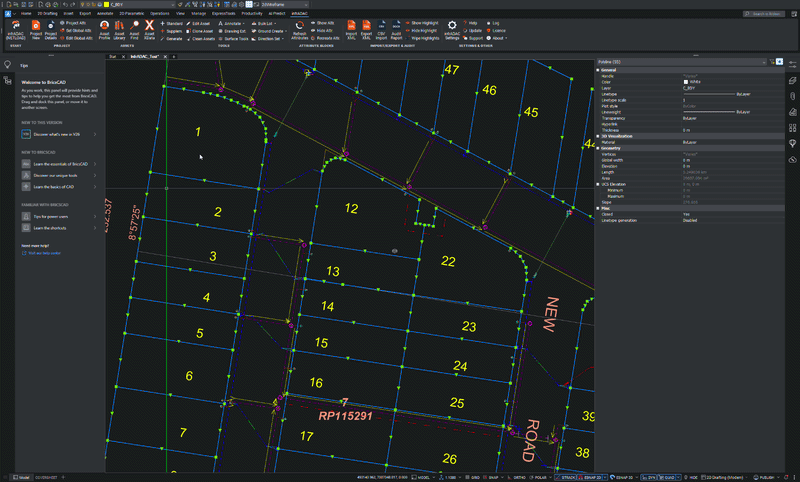800x482 pixels.
Task: Open the Manage ribbon tab
Action: point(198,14)
